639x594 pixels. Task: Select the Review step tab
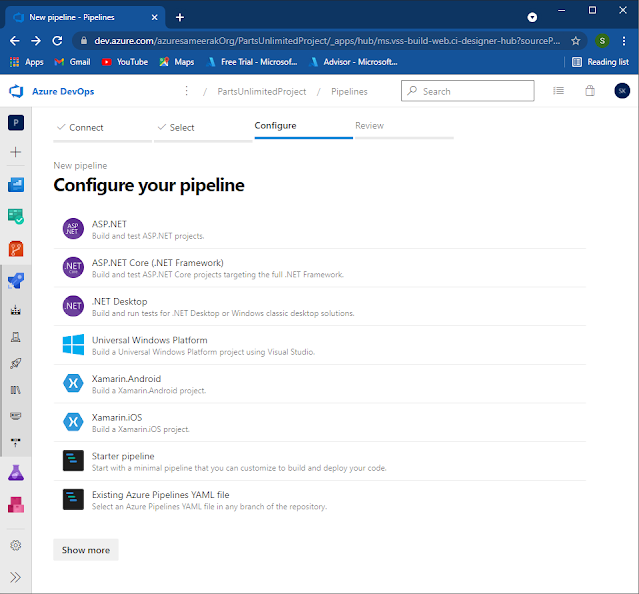pyautogui.click(x=404, y=126)
